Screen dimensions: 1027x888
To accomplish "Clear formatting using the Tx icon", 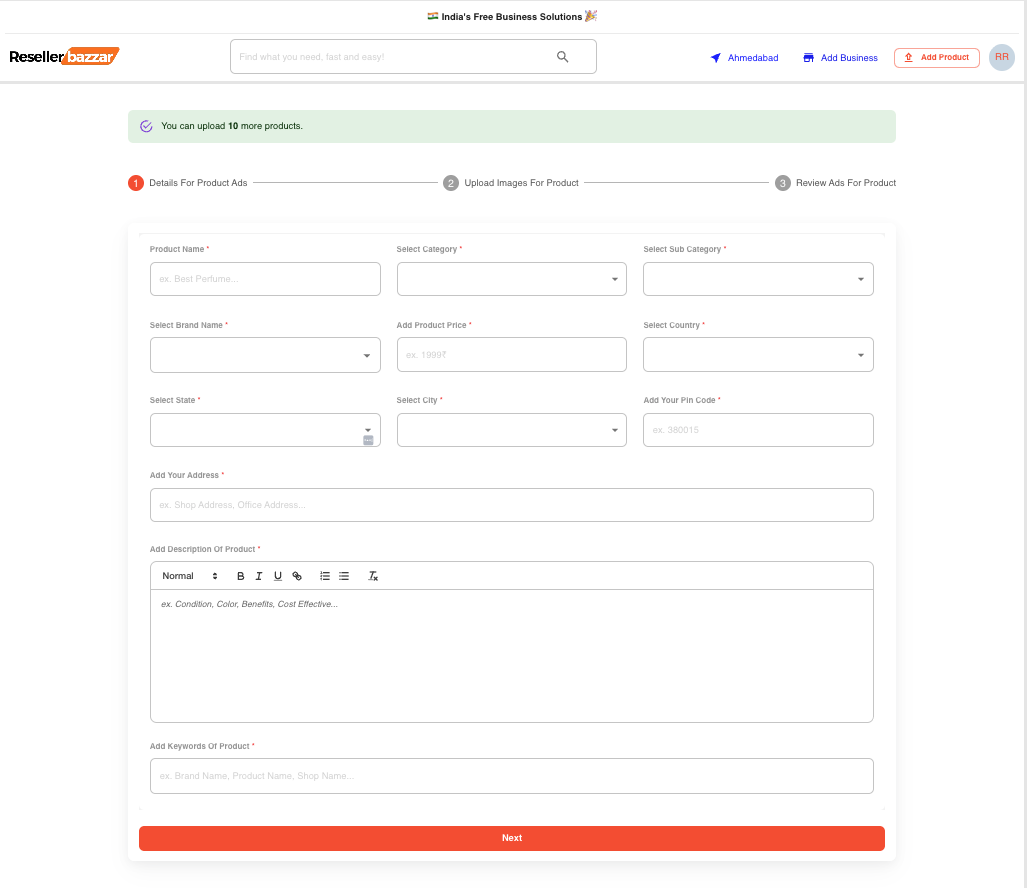I will point(372,576).
